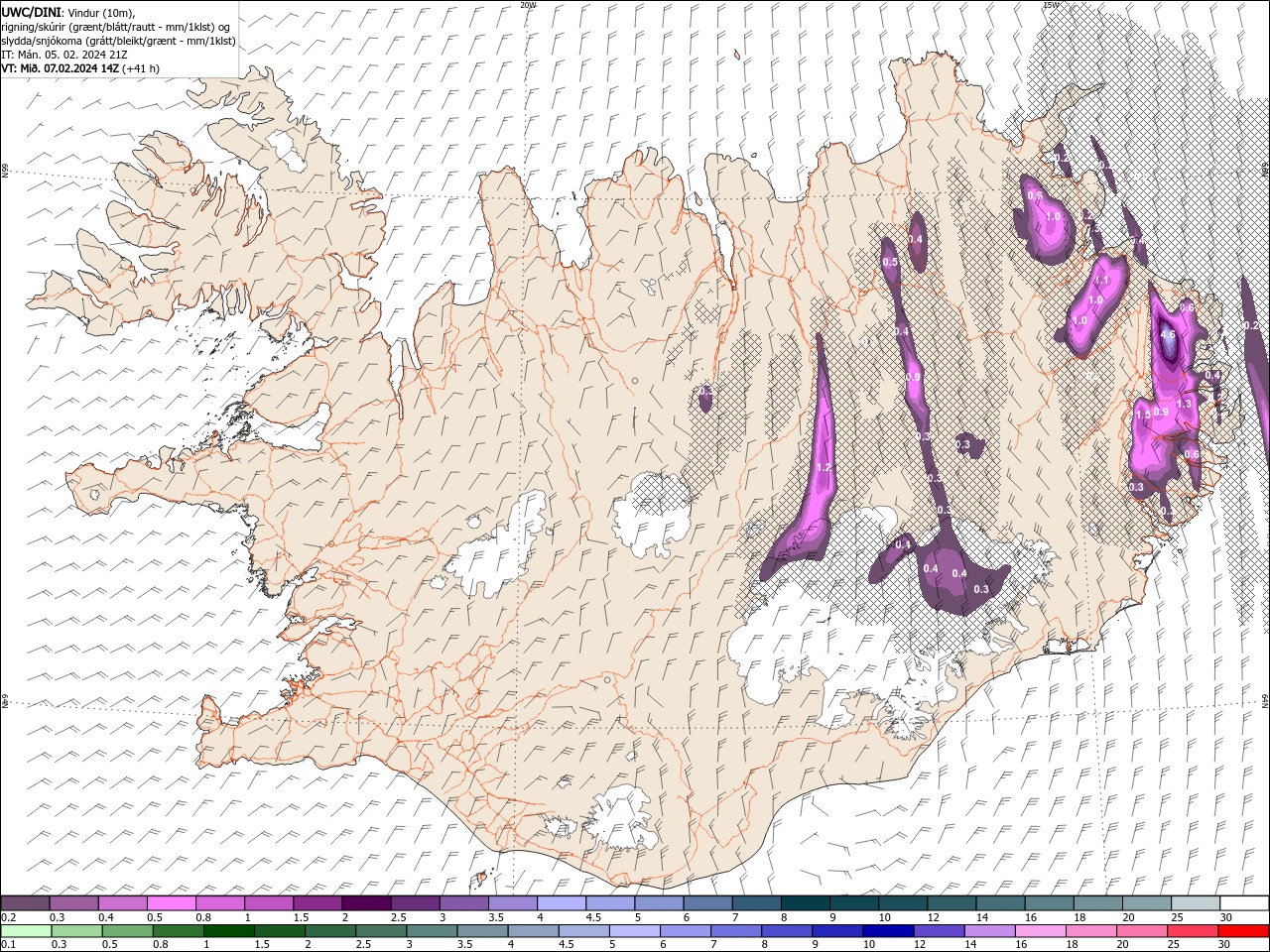Click the bright red 30 mm rain legend swatch
The width and height of the screenshot is (1270, 952).
(x=1243, y=931)
